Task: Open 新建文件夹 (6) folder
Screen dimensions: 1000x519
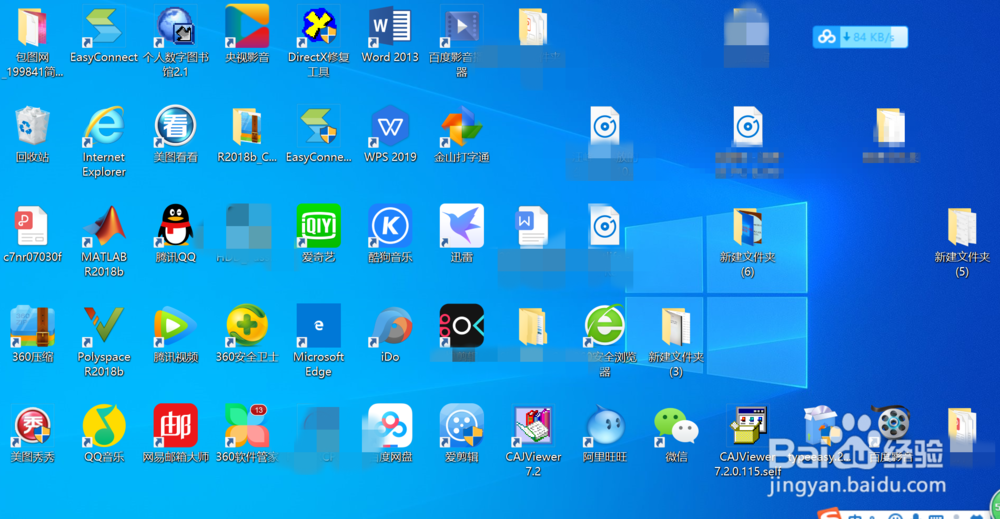Action: (x=748, y=226)
